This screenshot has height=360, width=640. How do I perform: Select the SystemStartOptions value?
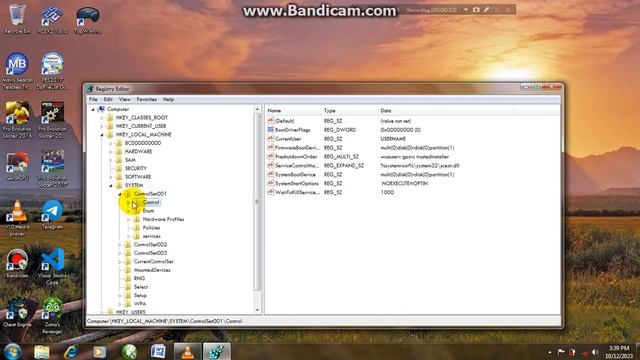coord(297,183)
